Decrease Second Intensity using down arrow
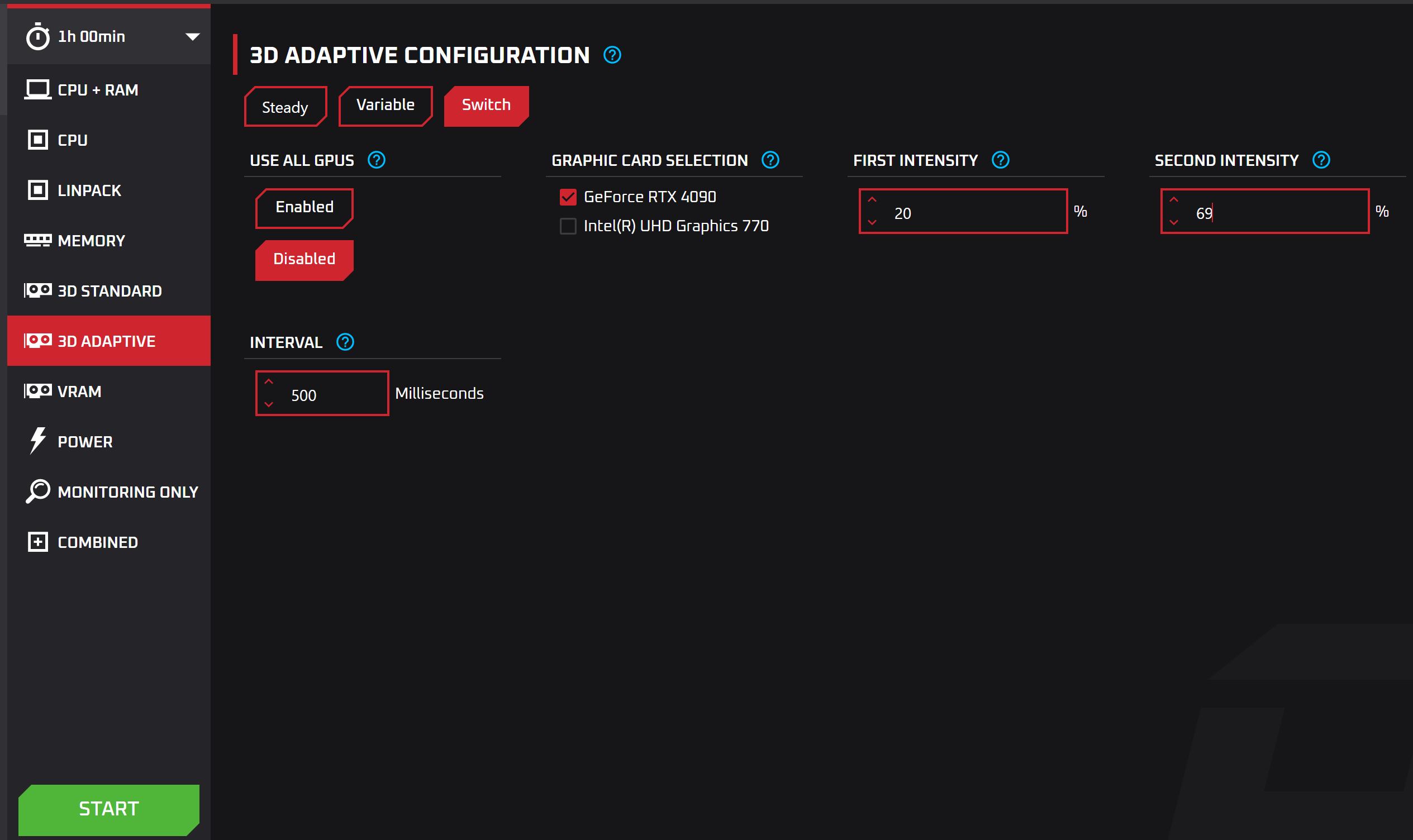1413x840 pixels. tap(1173, 222)
